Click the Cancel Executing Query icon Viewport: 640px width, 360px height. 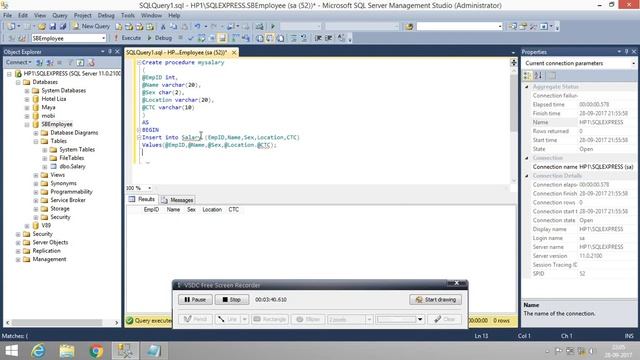click(180, 38)
